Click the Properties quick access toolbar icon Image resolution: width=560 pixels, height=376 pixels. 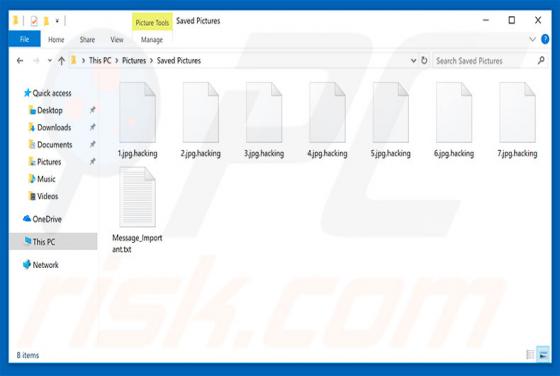pyautogui.click(x=34, y=21)
